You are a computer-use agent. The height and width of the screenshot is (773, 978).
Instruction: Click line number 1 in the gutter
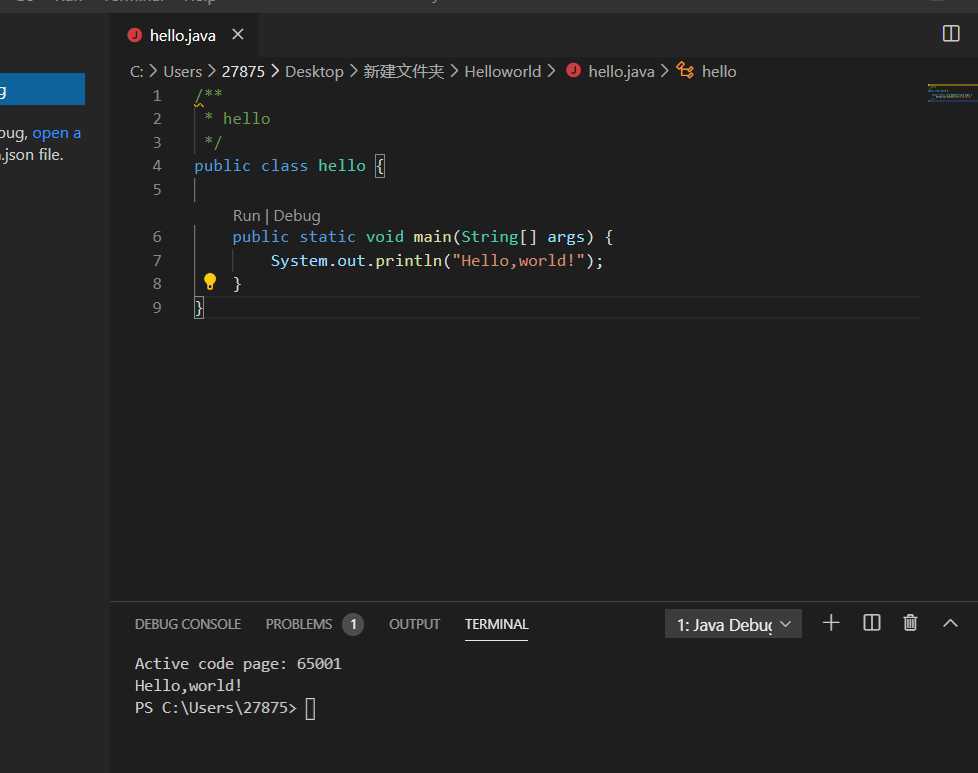tap(157, 95)
